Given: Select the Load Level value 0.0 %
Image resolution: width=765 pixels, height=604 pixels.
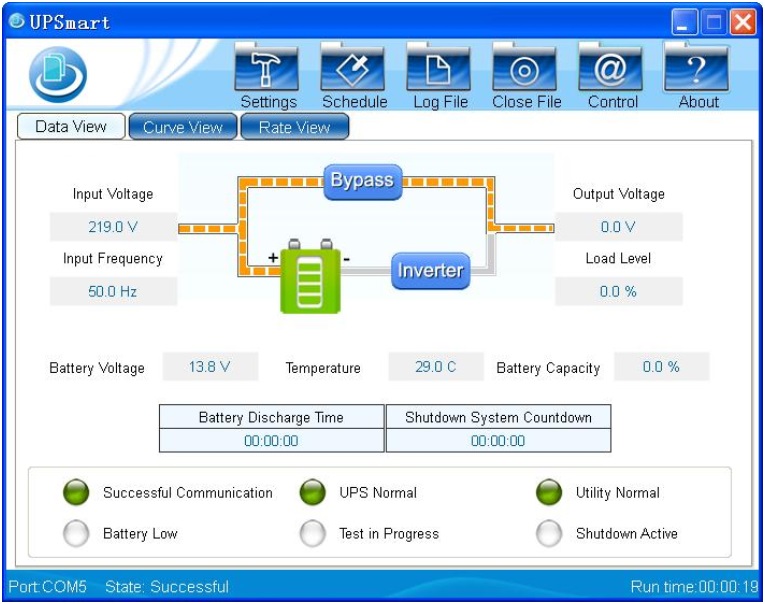Looking at the screenshot, I should click(619, 291).
